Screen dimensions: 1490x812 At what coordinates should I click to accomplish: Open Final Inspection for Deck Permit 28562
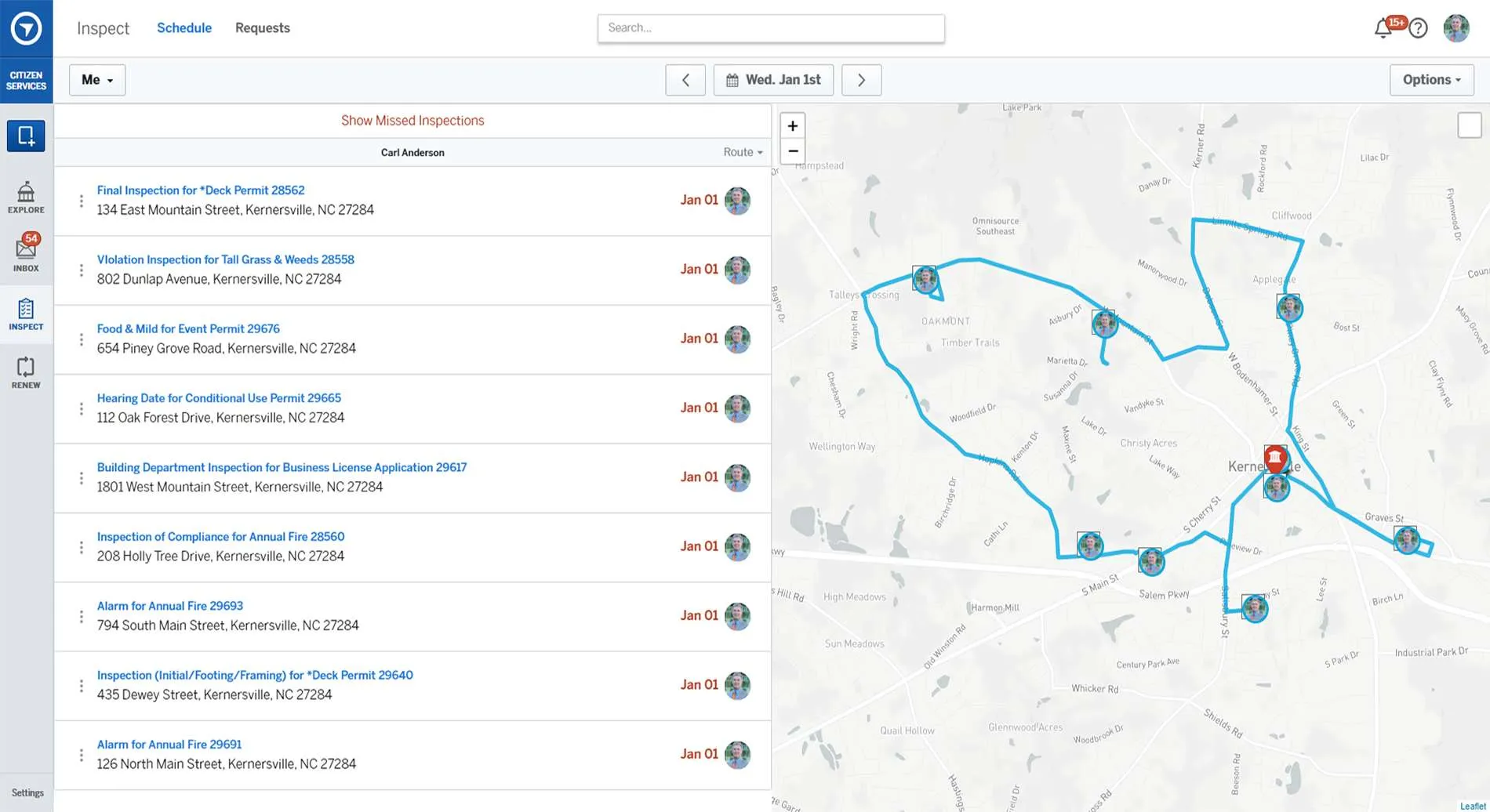201,190
